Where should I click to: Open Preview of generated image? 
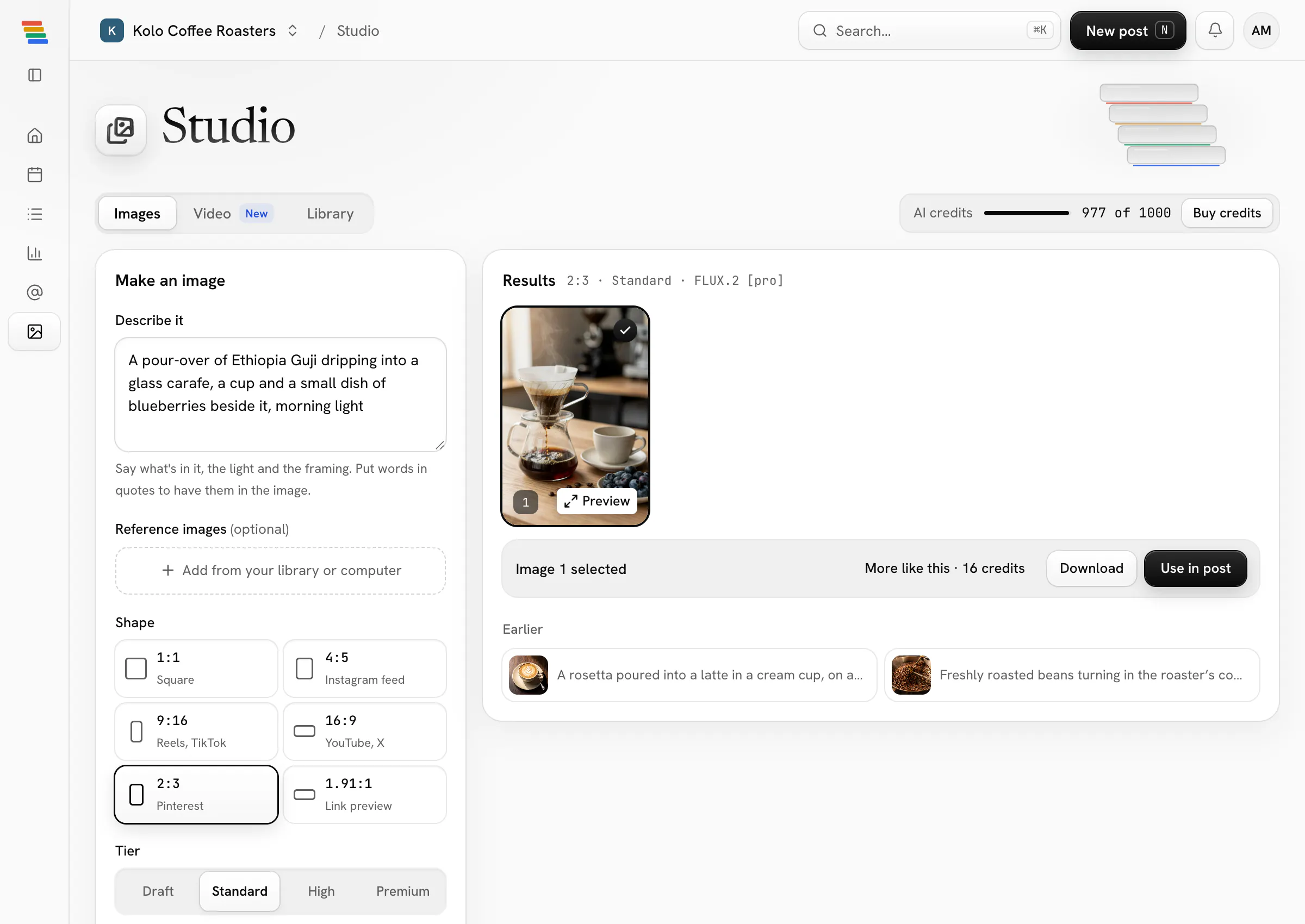point(597,501)
